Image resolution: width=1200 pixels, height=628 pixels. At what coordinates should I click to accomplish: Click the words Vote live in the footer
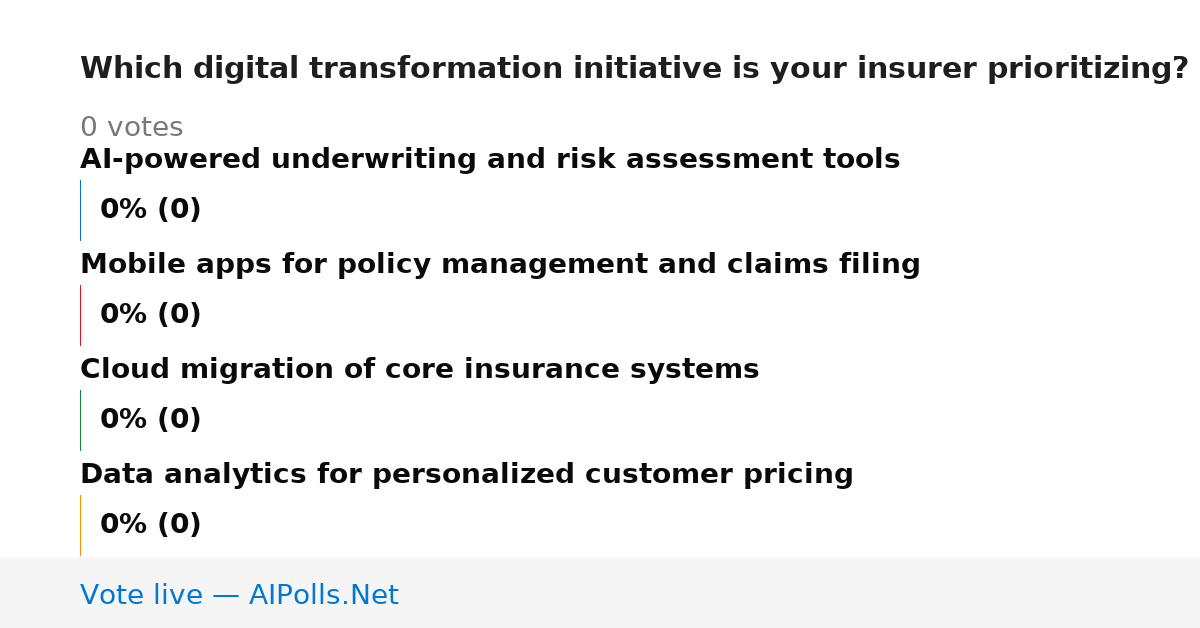[141, 595]
